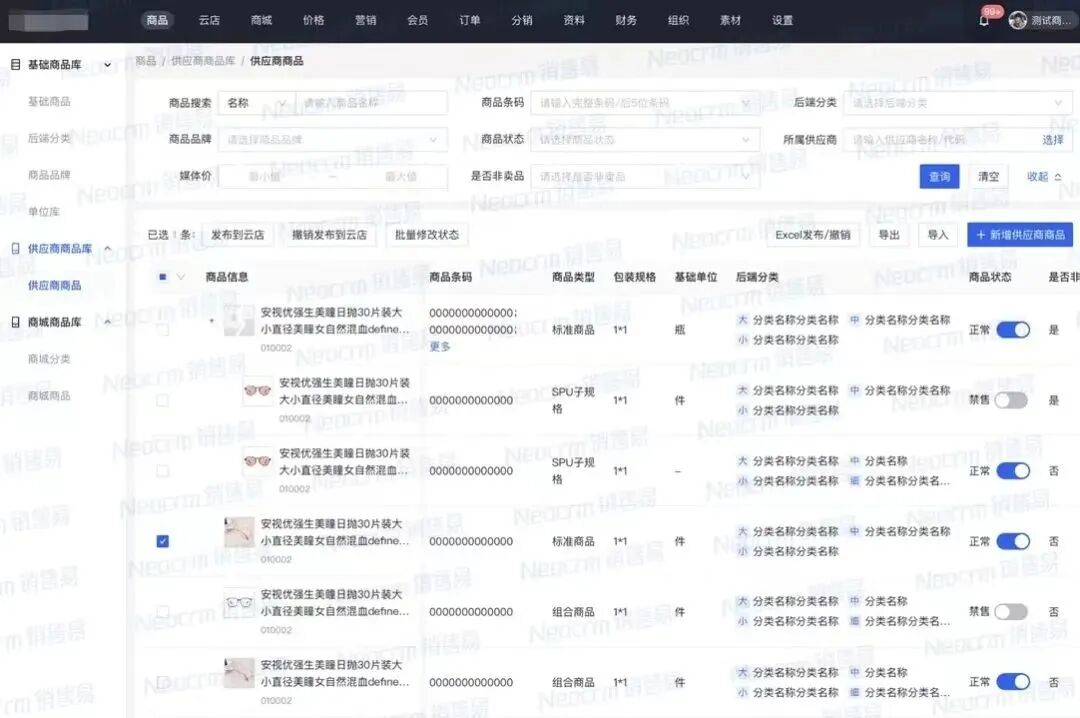1080x718 pixels.
Task: Click the 查询 search button
Action: click(x=938, y=176)
